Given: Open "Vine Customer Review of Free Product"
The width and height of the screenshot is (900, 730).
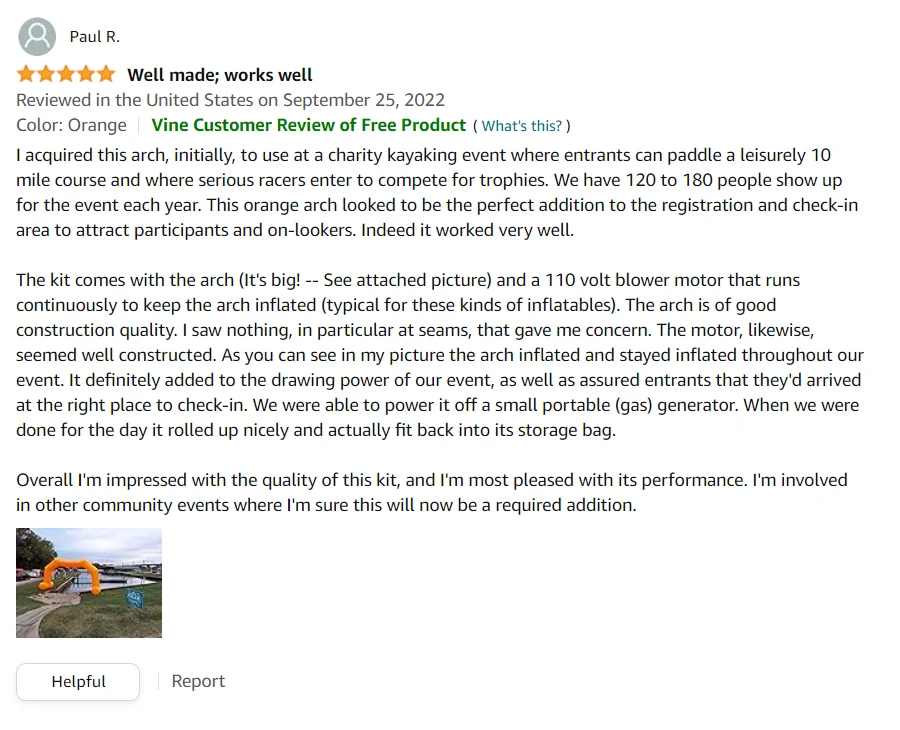Looking at the screenshot, I should (308, 125).
